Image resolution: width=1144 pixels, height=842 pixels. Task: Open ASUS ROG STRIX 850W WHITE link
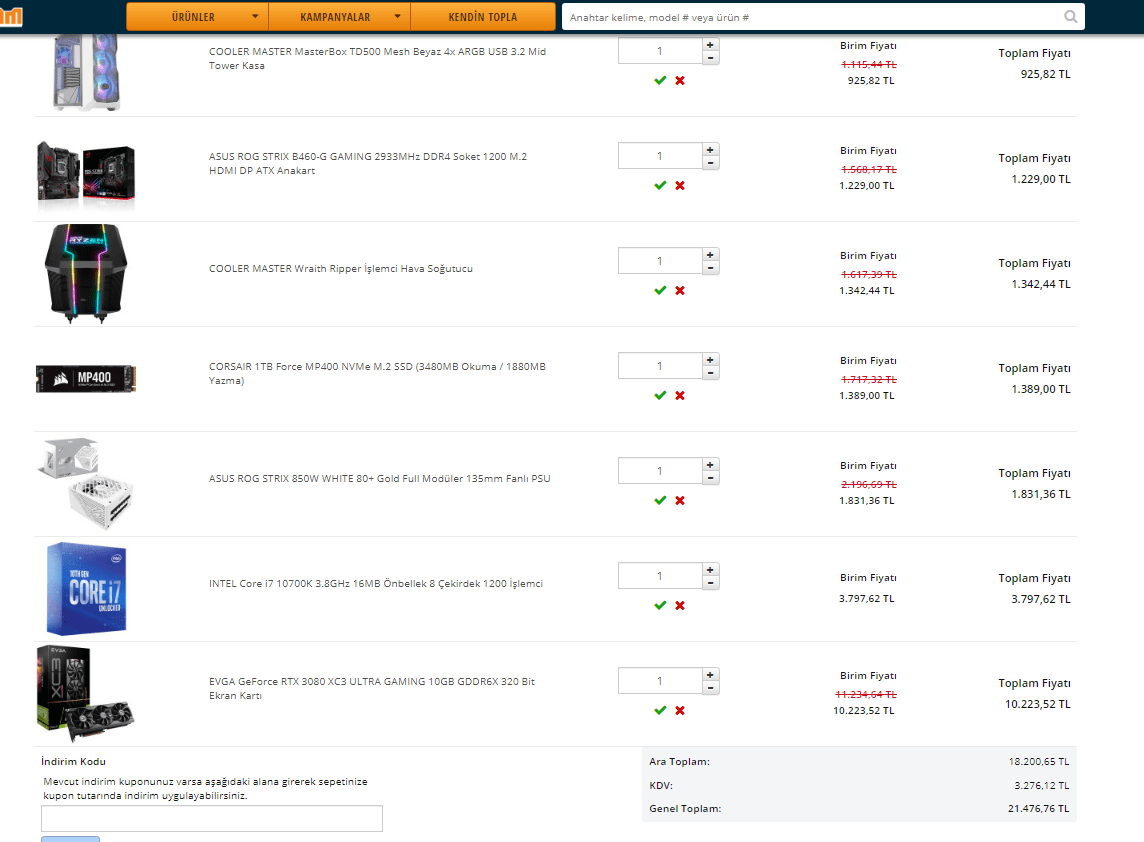(x=379, y=479)
